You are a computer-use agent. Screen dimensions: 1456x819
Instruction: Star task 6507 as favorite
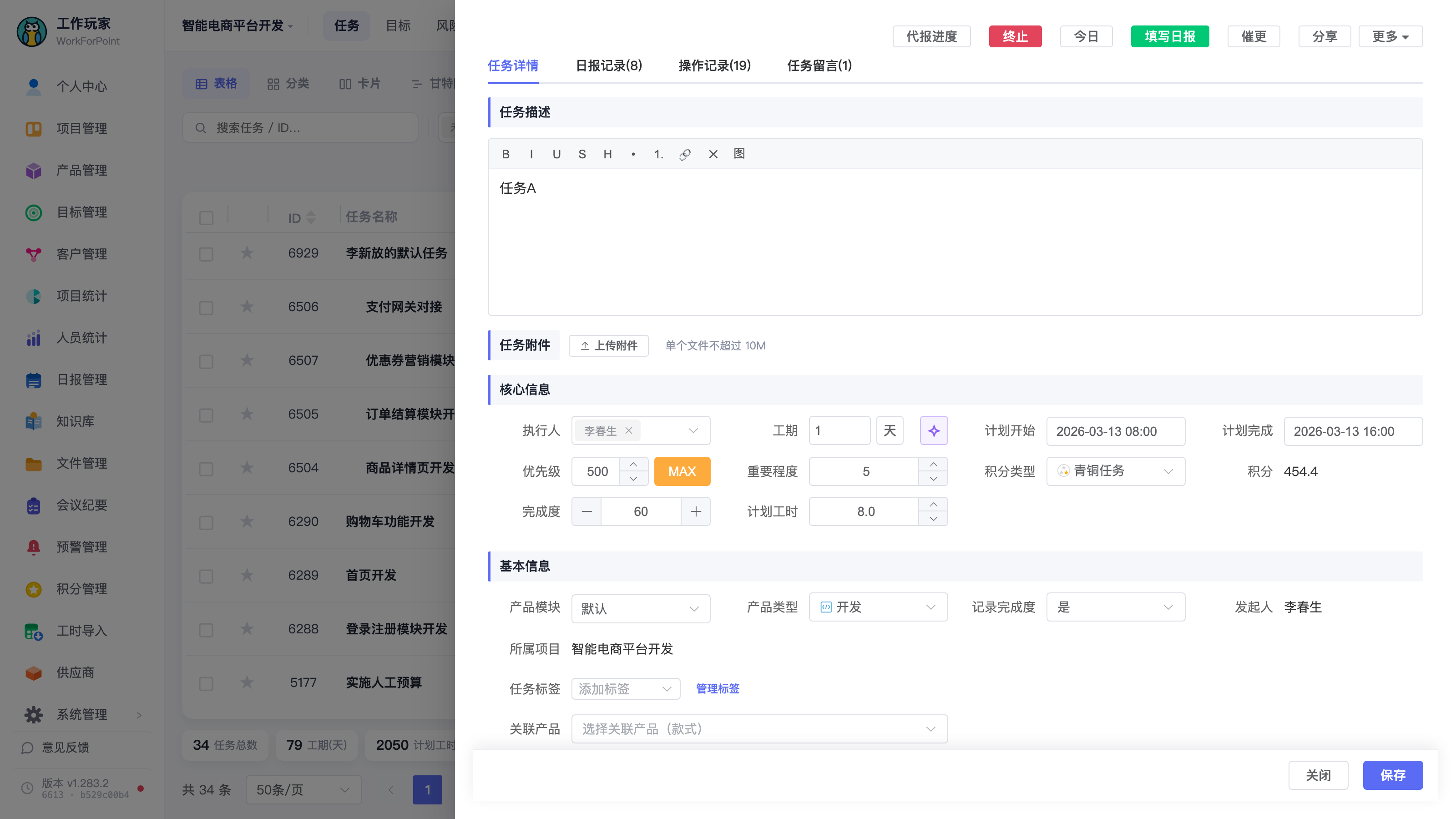(247, 360)
